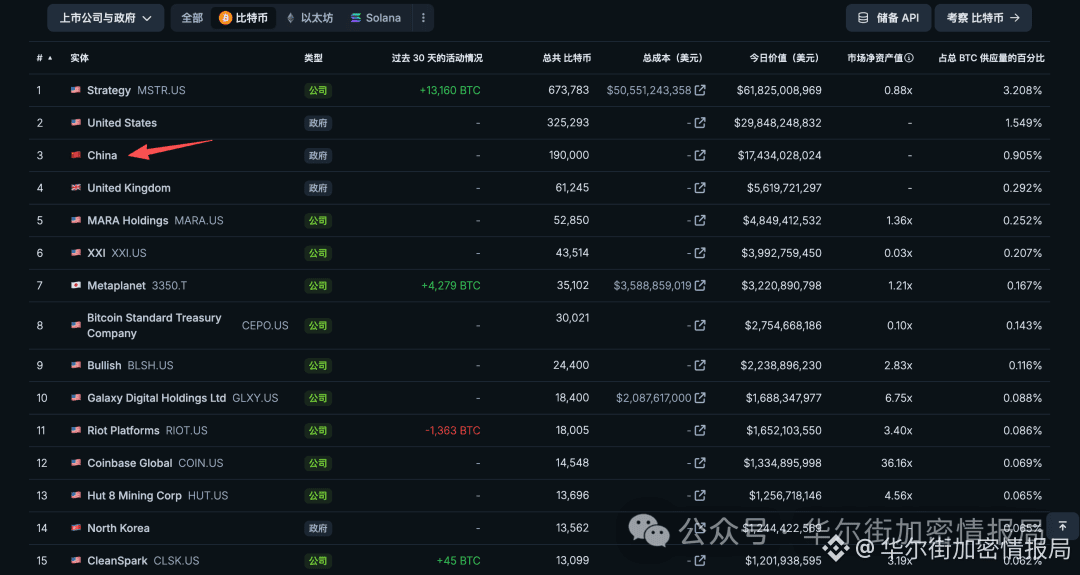Open Galaxy Digital external link icon
This screenshot has height=575, width=1080.
click(x=700, y=397)
